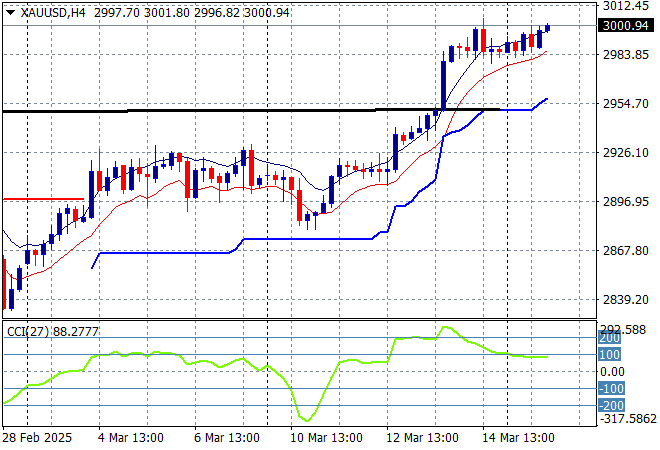Select the short red horizontal line near 2896.95
The width and height of the screenshot is (660, 450).
[x=43, y=199]
